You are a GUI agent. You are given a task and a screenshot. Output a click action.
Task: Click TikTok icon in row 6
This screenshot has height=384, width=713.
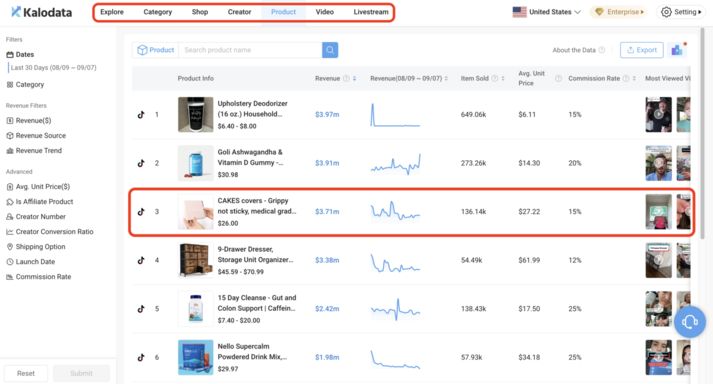[141, 357]
